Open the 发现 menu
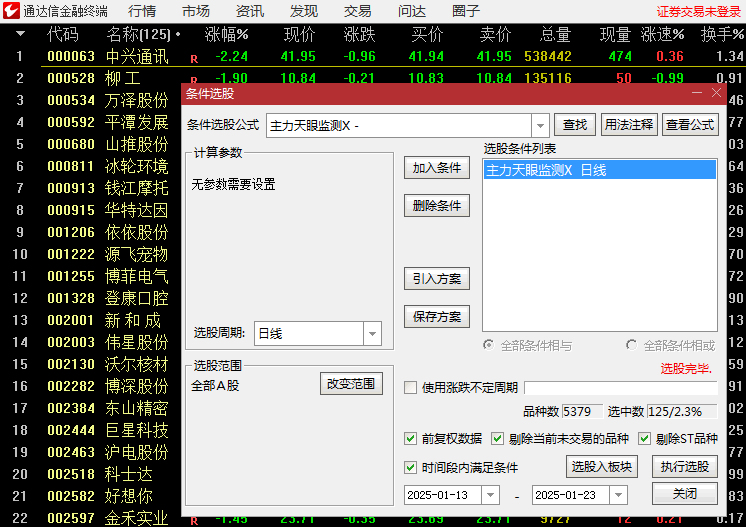The height and width of the screenshot is (527, 746). point(304,11)
